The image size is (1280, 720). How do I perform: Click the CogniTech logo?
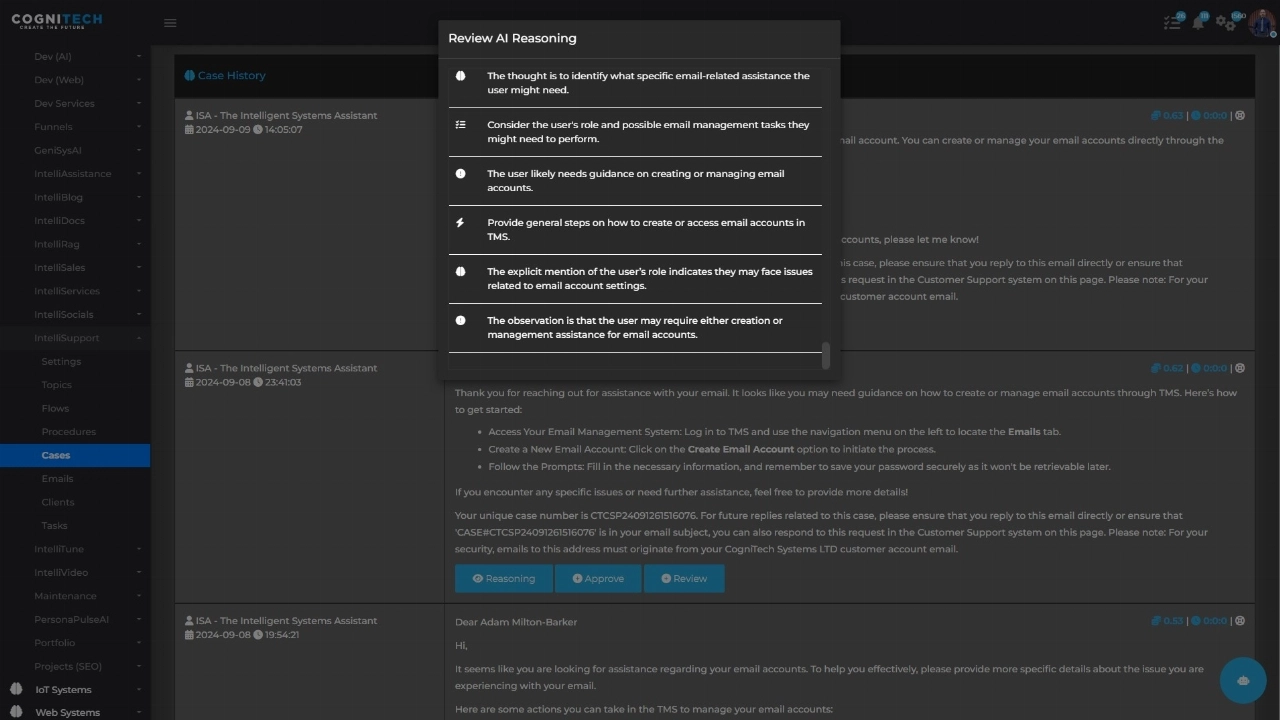56,20
